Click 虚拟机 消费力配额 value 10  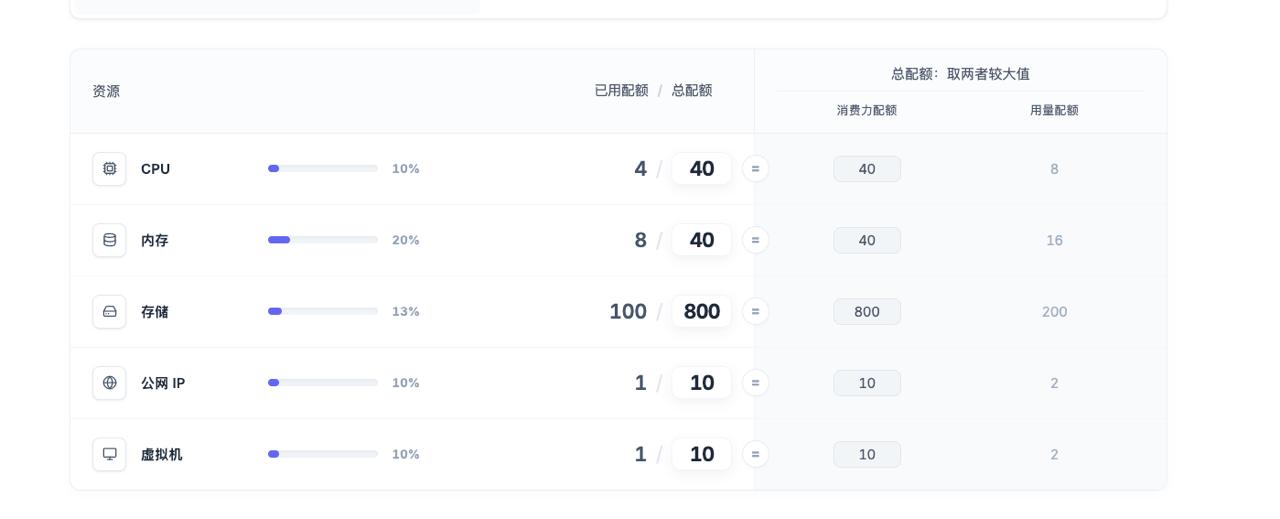click(x=867, y=454)
